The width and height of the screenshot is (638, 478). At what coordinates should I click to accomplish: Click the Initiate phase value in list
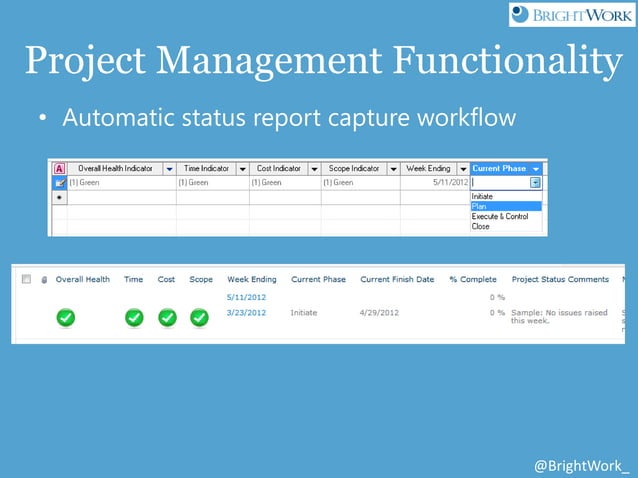coord(304,313)
